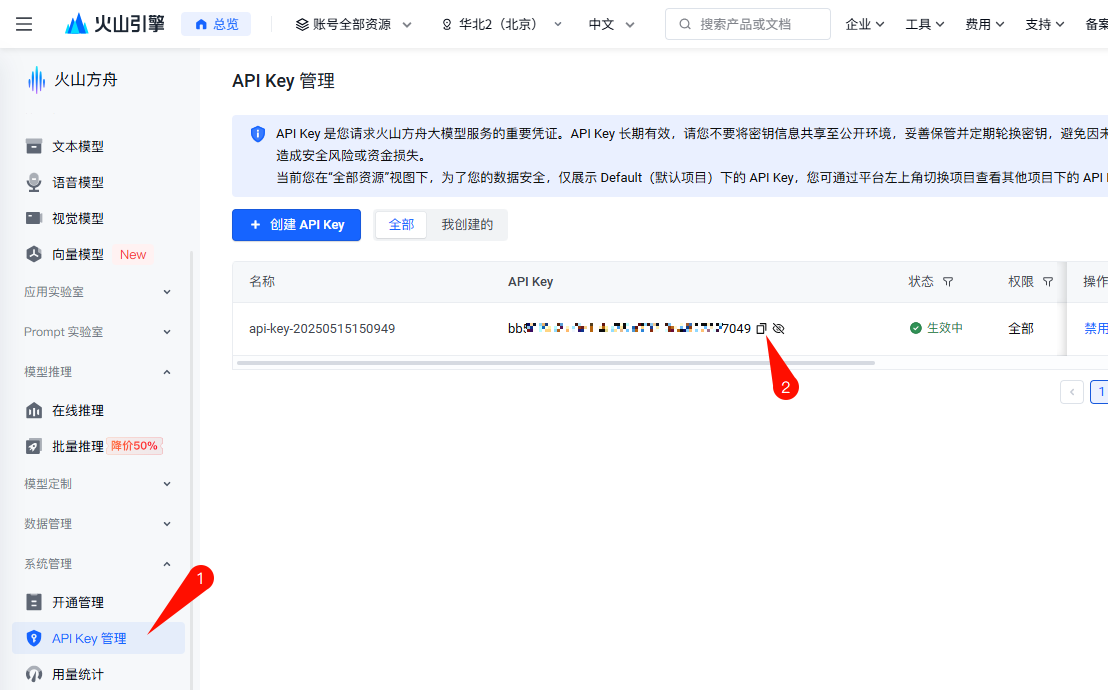Viewport: 1108px width, 690px height.
Task: Click the 语音模型 microphone icon
Action: tap(34, 182)
